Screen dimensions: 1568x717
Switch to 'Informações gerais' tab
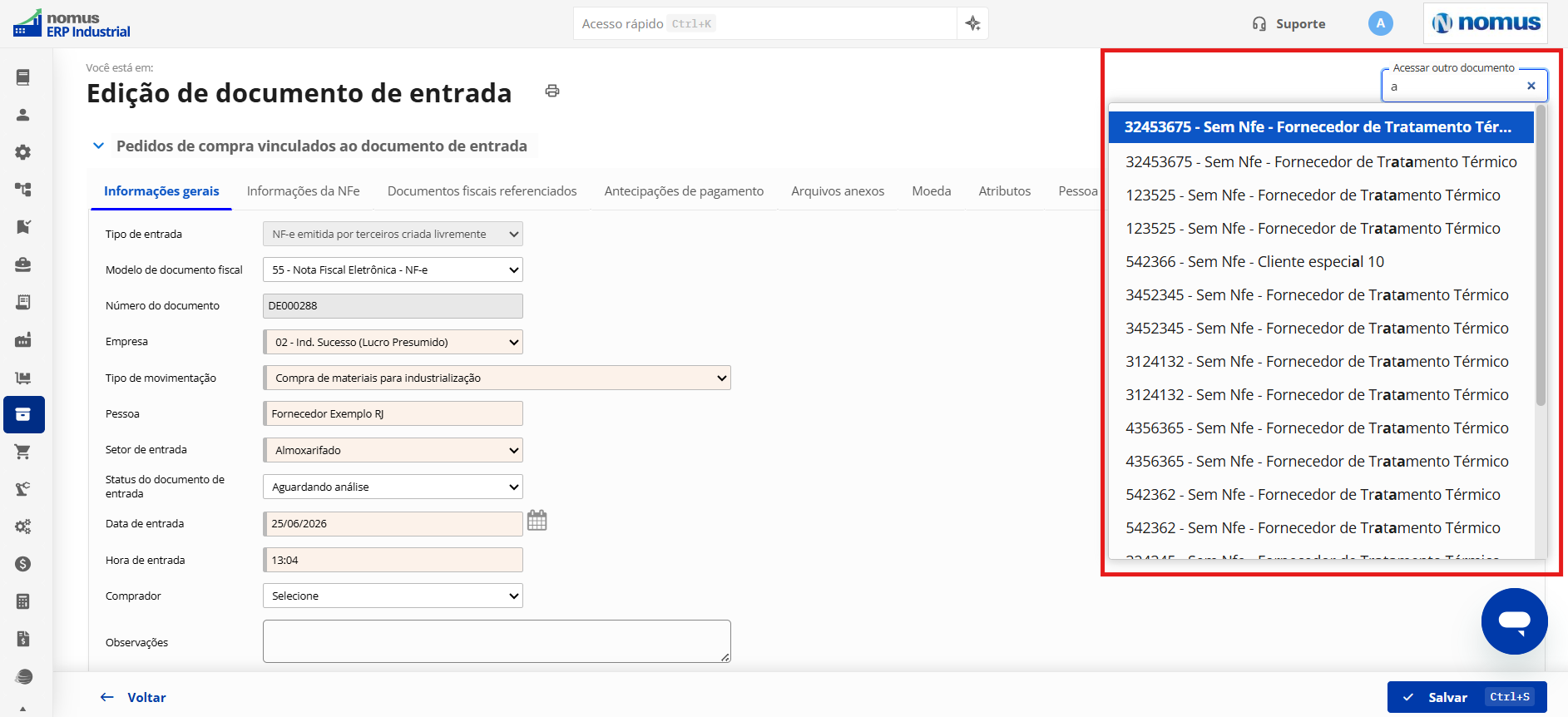(x=161, y=191)
